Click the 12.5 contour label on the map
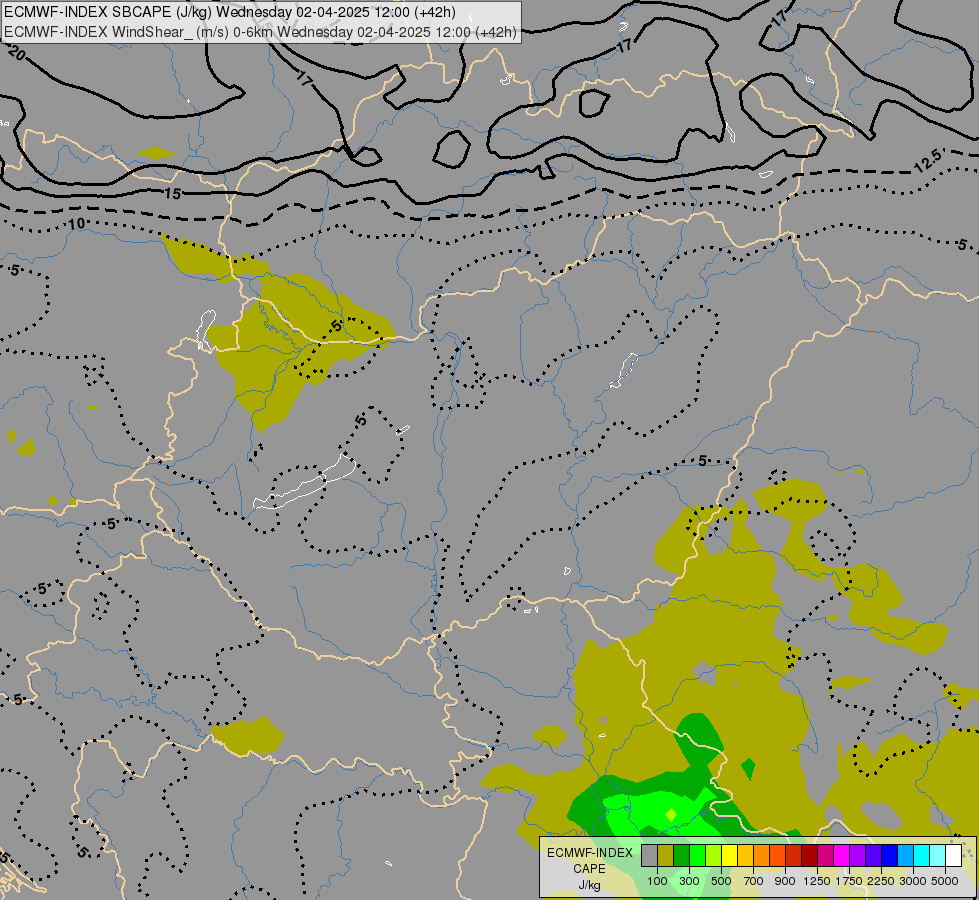The width and height of the screenshot is (979, 900). [927, 161]
